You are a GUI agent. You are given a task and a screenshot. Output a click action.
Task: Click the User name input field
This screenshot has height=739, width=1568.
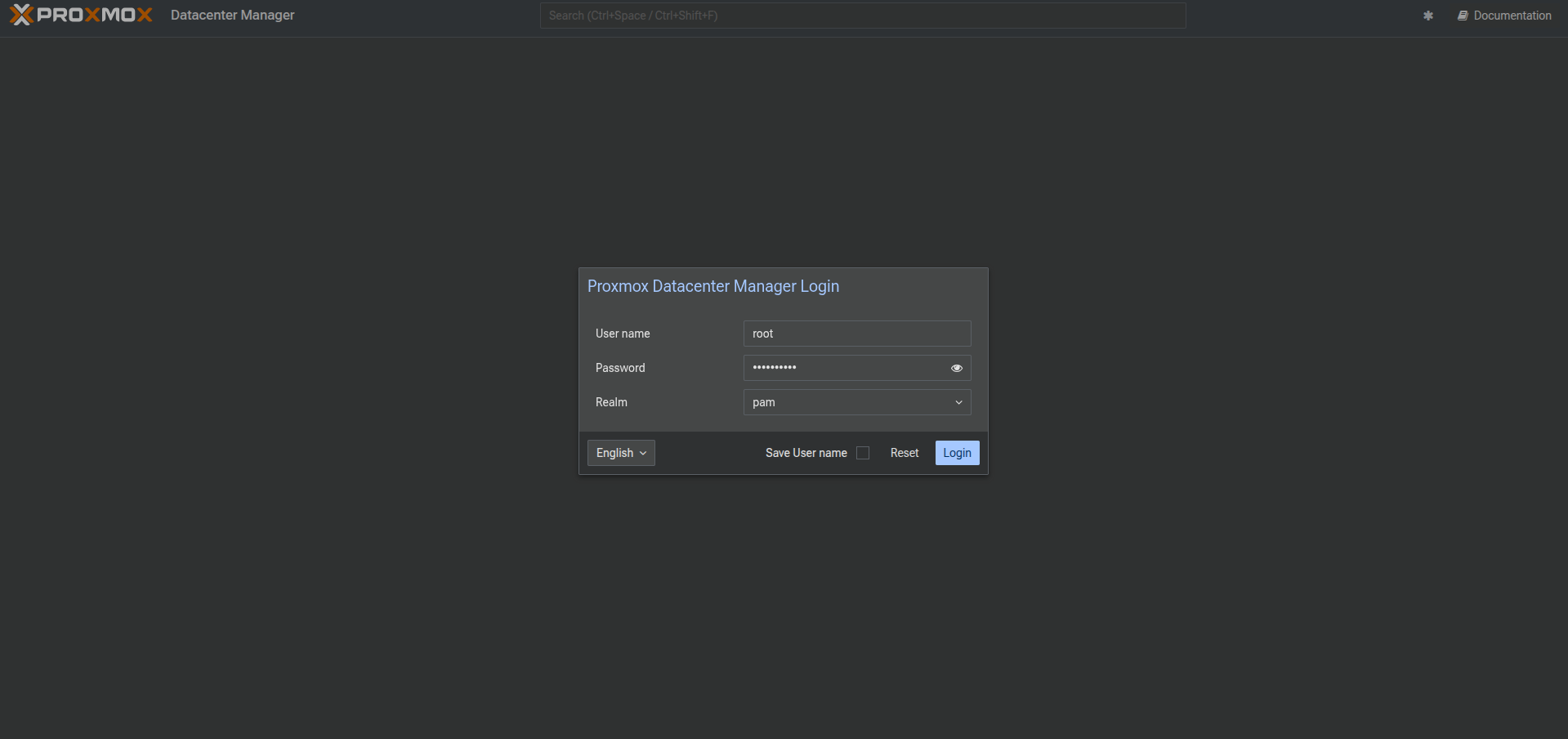857,334
